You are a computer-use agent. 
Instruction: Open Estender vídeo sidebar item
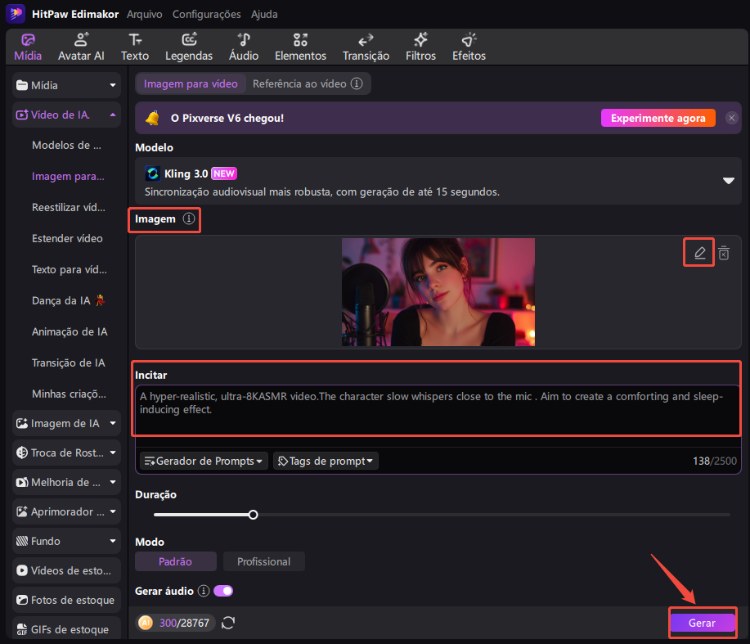(67, 238)
